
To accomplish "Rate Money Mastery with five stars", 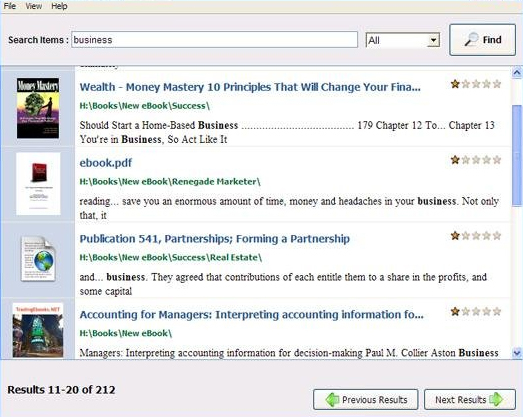I will 497,84.
